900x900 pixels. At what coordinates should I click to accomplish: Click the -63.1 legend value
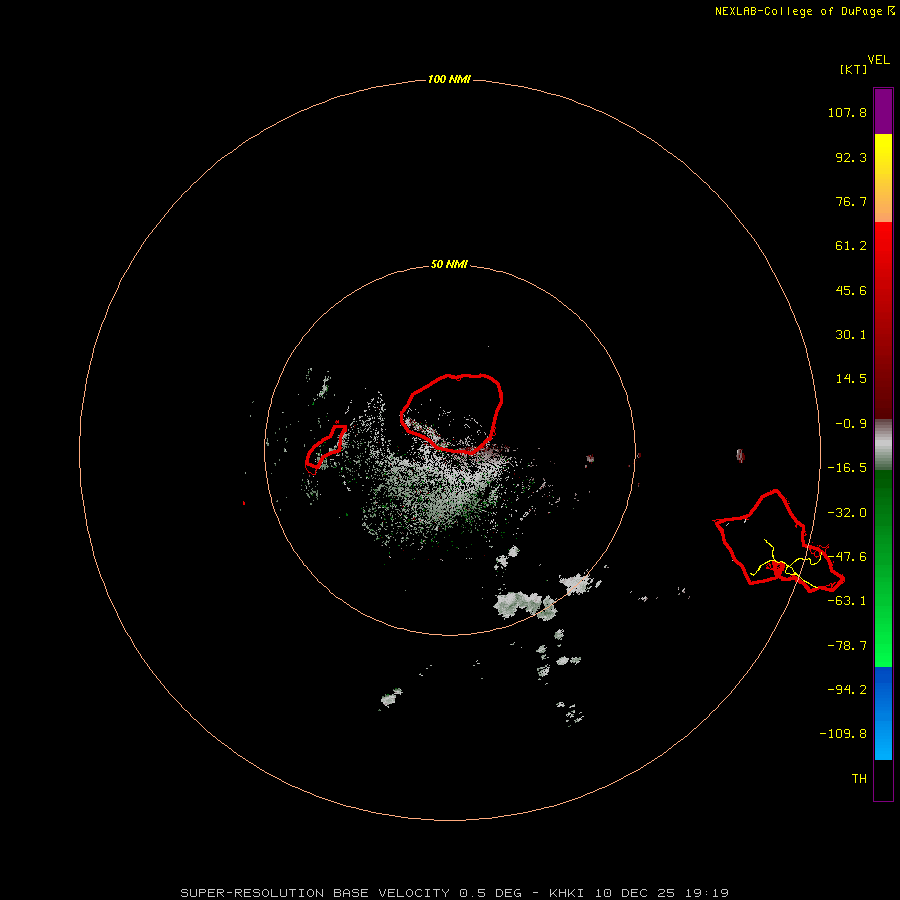847,601
